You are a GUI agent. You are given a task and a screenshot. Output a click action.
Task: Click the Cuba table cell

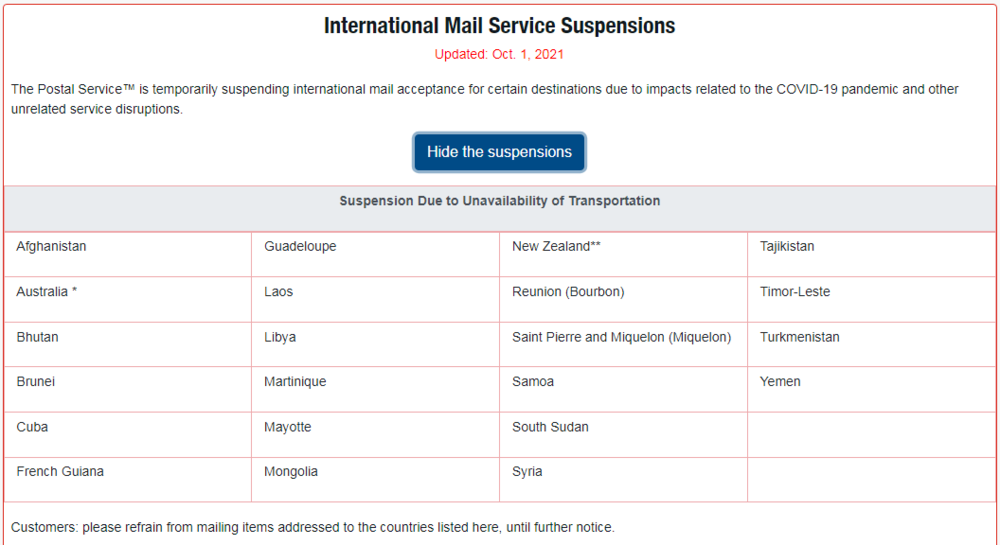32,427
